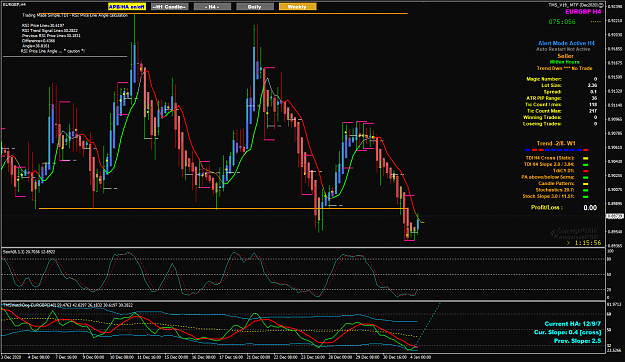Click the Trend W1 heading
The height and width of the screenshot is (362, 625).
(x=556, y=144)
